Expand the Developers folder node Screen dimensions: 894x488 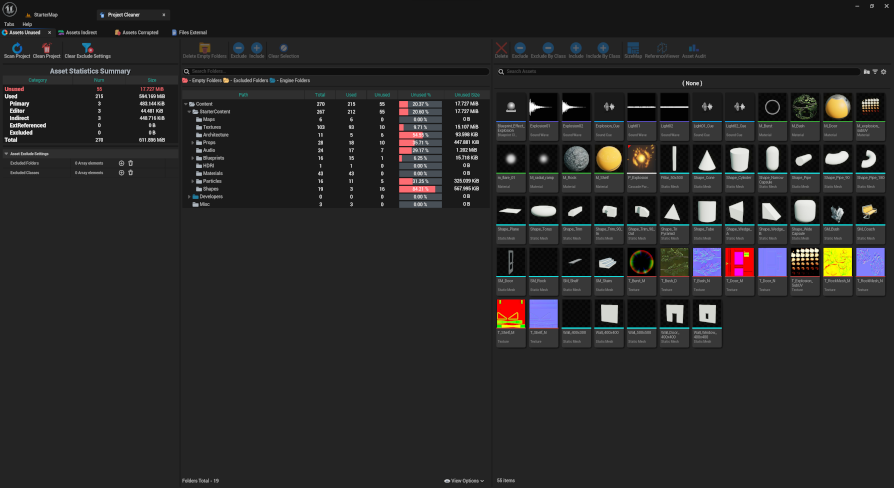point(188,196)
